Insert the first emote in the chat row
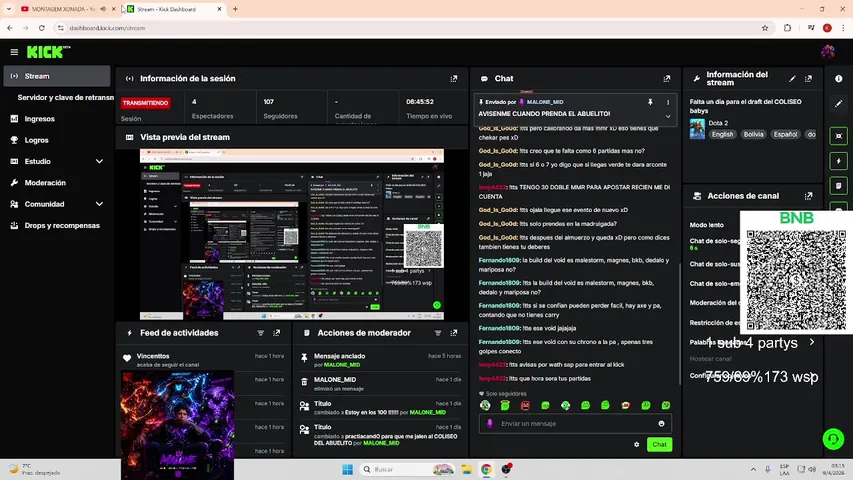This screenshot has width=853, height=480. click(485, 405)
